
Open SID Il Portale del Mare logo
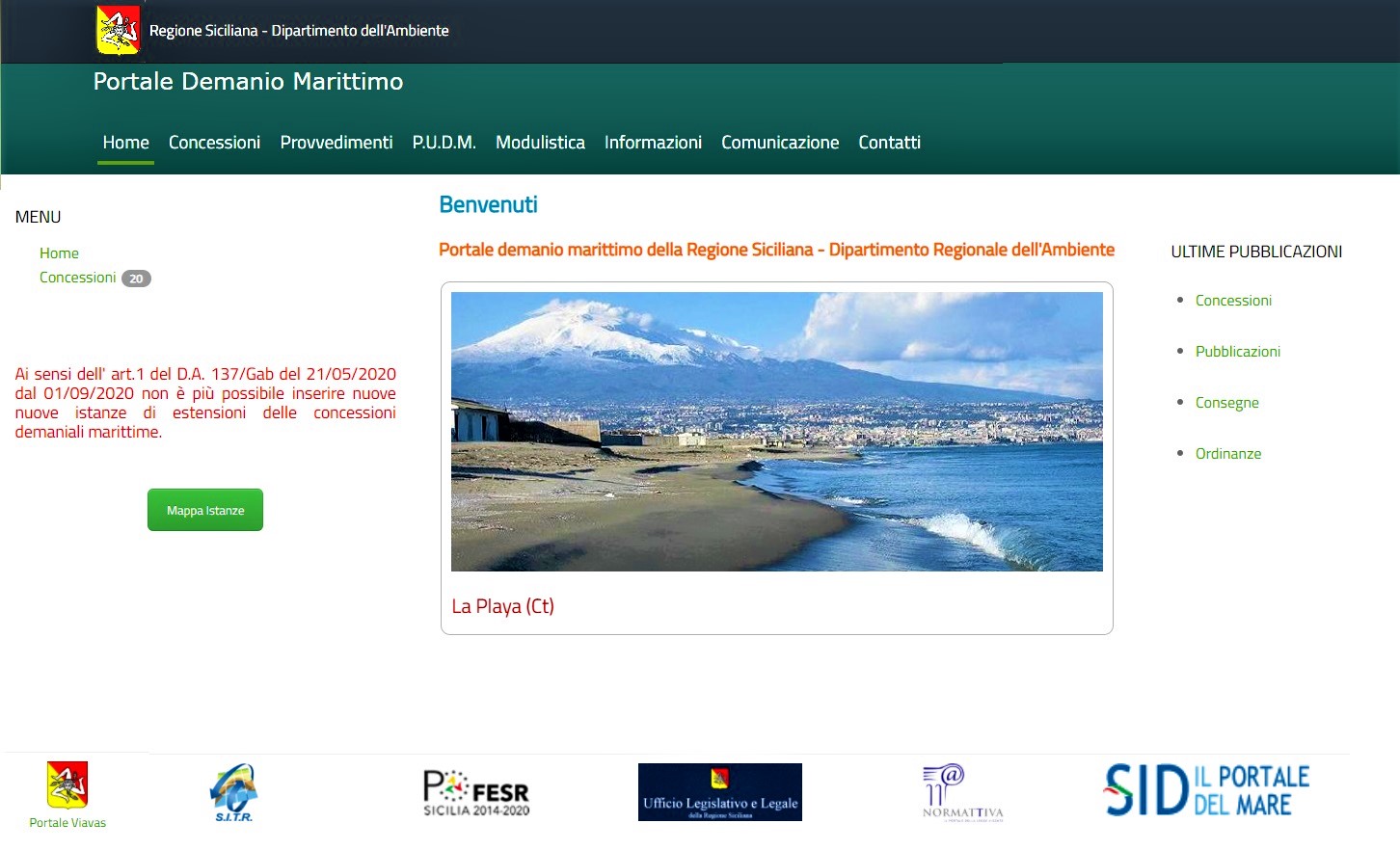[x=1205, y=789]
